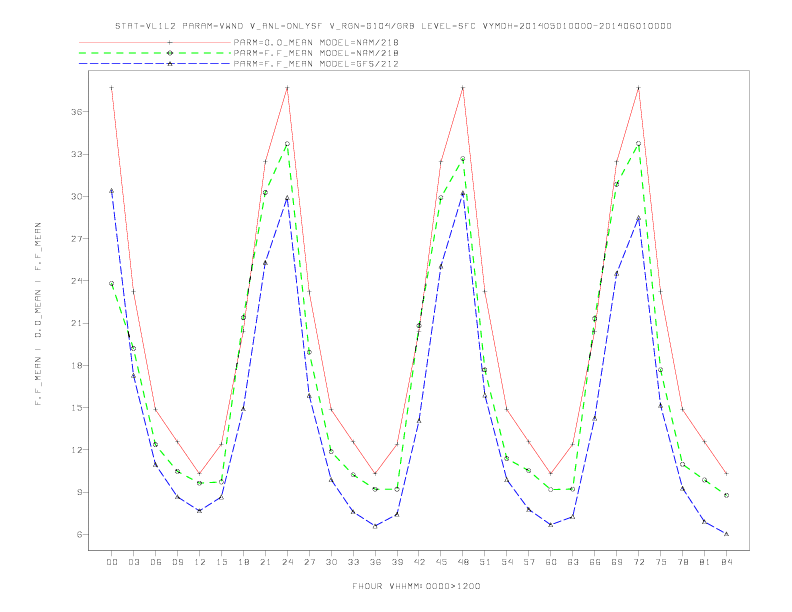
Task: Click y-axis tick label 36
Action: [x=77, y=112]
